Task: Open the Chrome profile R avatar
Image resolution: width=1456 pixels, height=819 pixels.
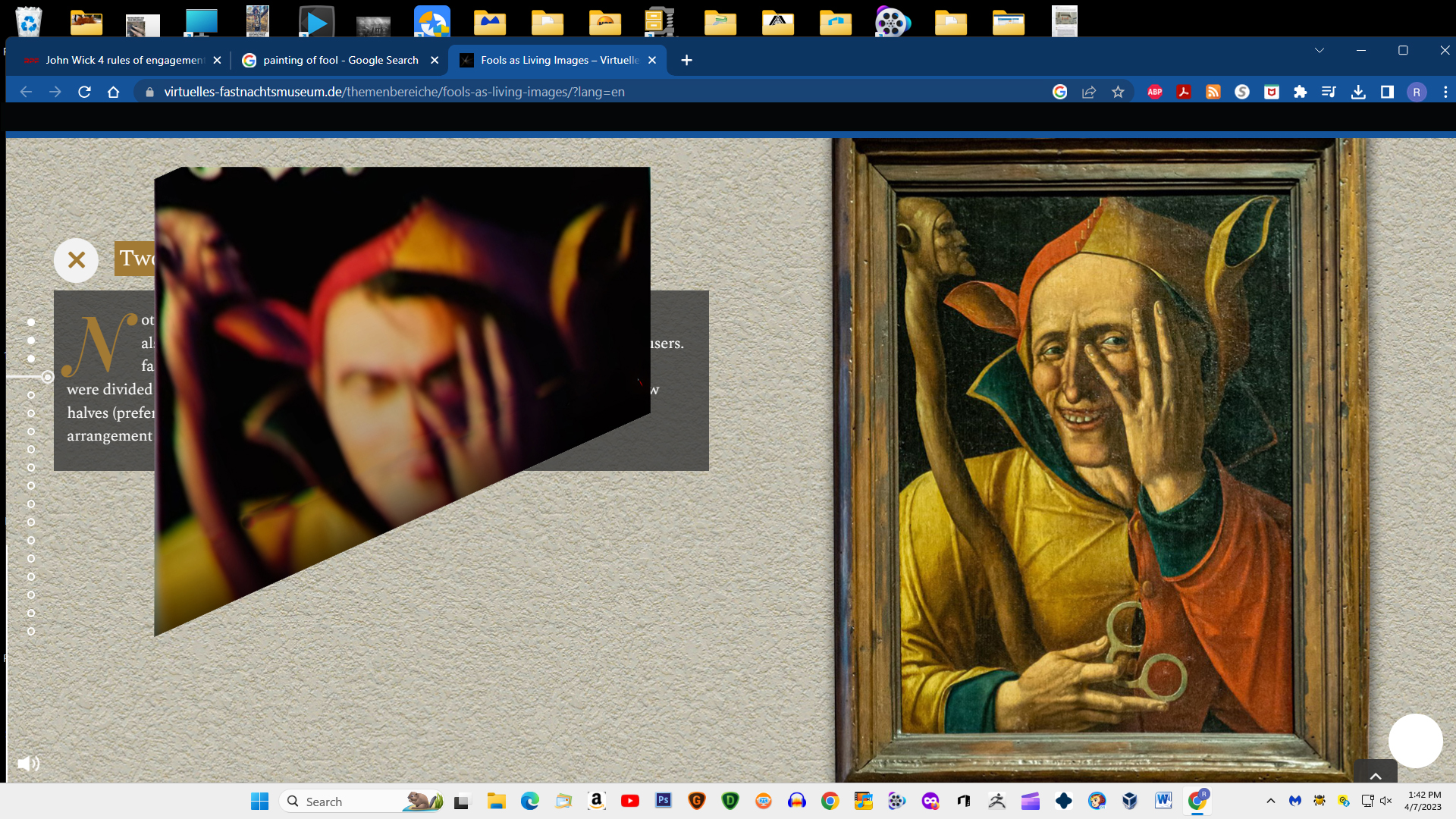Action: (x=1417, y=92)
